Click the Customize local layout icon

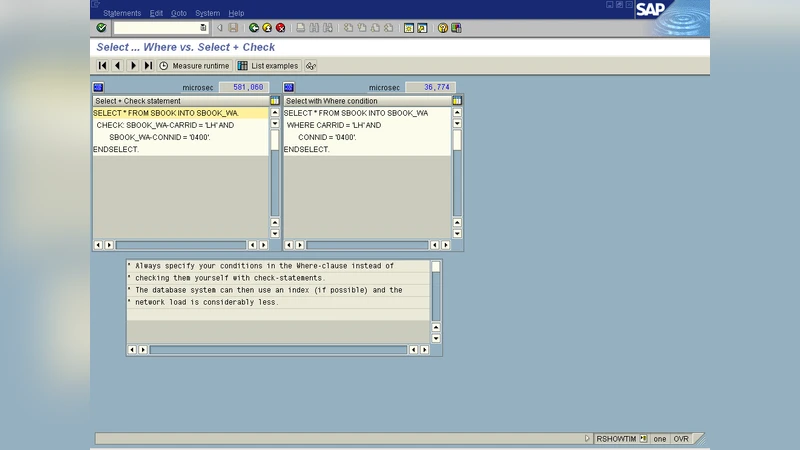click(x=457, y=28)
